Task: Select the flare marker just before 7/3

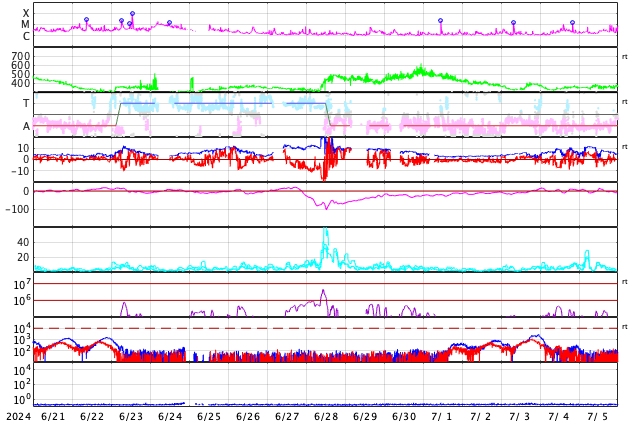Action: tap(514, 23)
